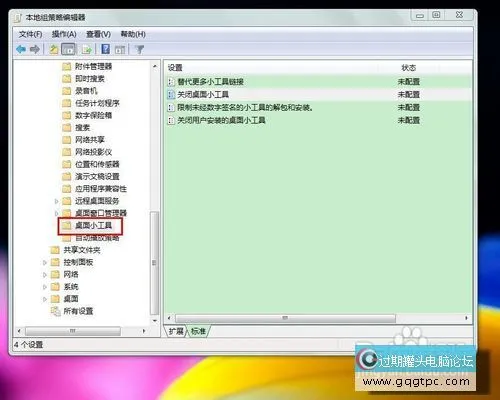Open the 查看(V) menu
The image size is (500, 400).
point(98,34)
